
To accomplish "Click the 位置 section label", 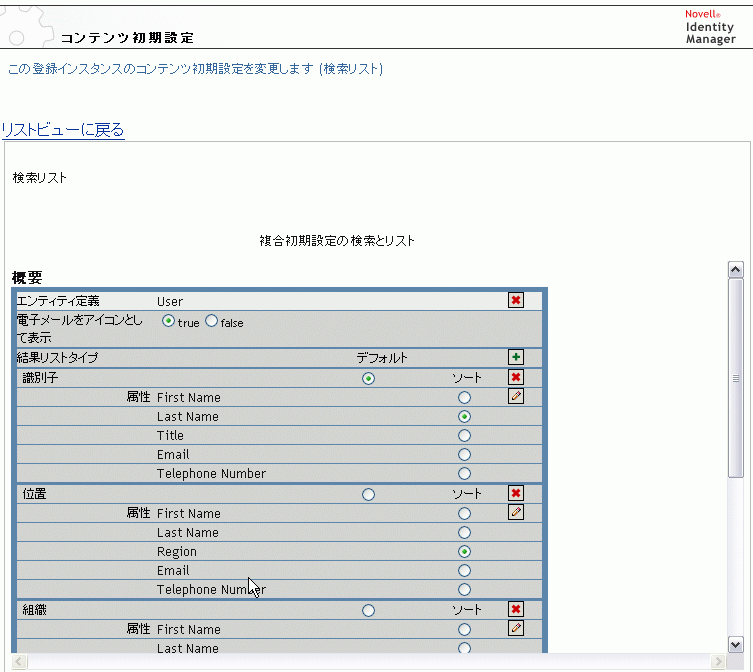I will [34, 494].
